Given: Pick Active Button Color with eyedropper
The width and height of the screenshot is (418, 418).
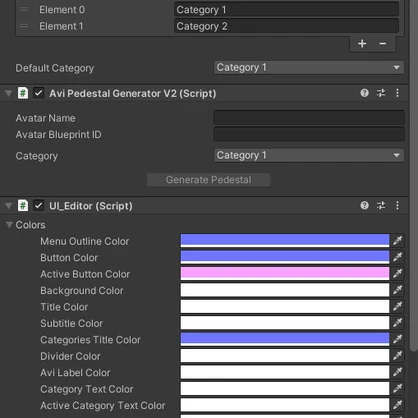Looking at the screenshot, I should (x=397, y=273).
